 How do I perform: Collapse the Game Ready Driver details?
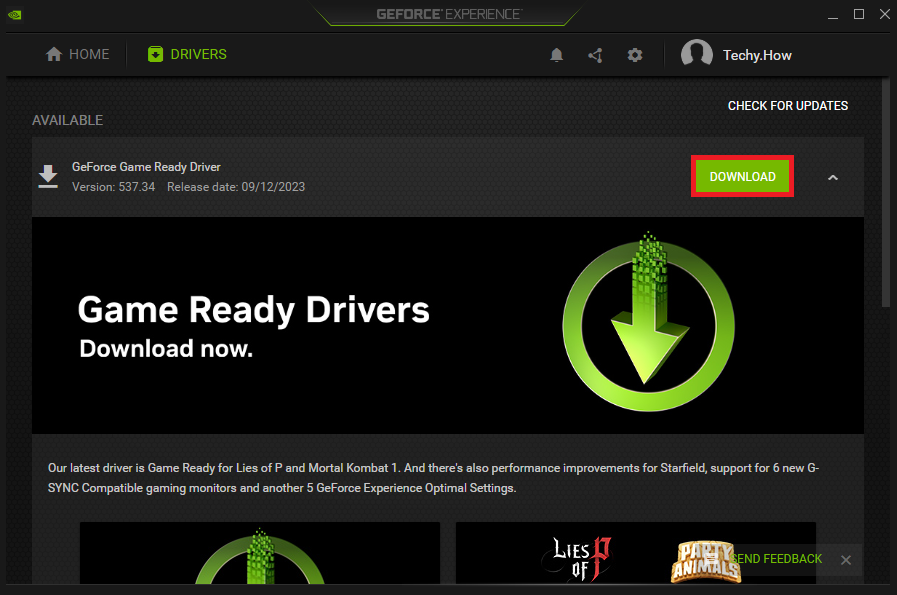tap(832, 177)
